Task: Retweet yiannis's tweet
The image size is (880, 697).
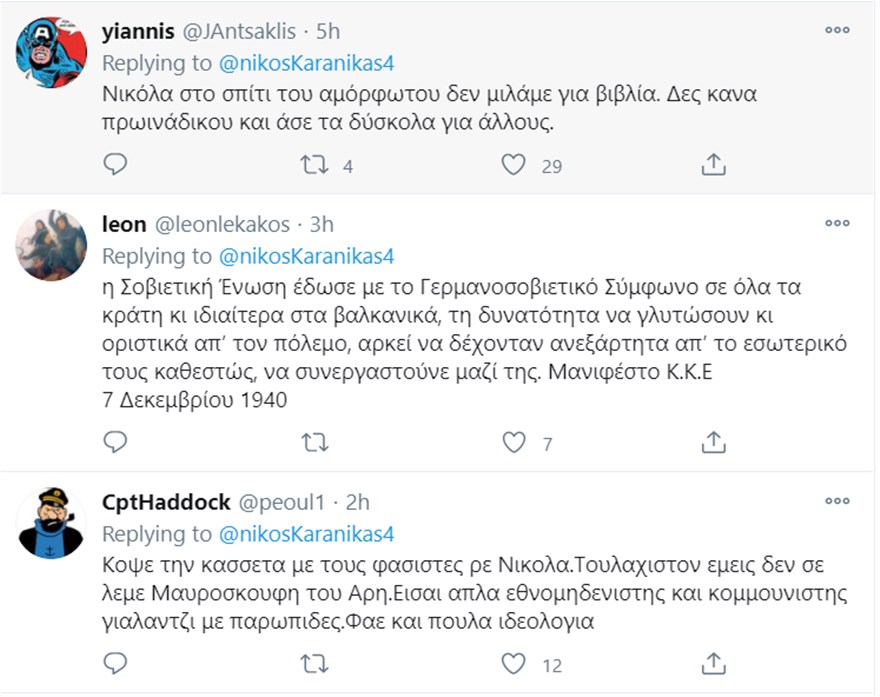Action: click(314, 165)
